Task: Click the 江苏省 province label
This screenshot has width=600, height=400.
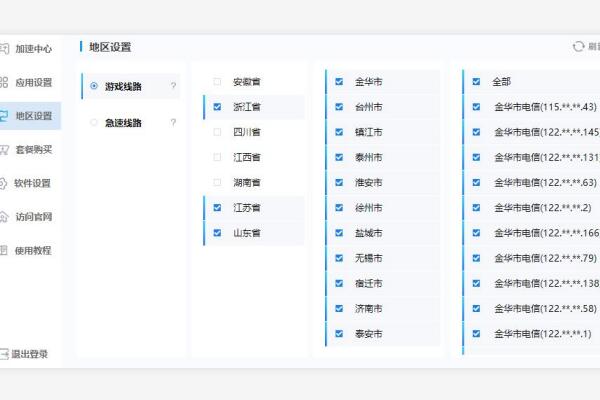Action: point(247,208)
